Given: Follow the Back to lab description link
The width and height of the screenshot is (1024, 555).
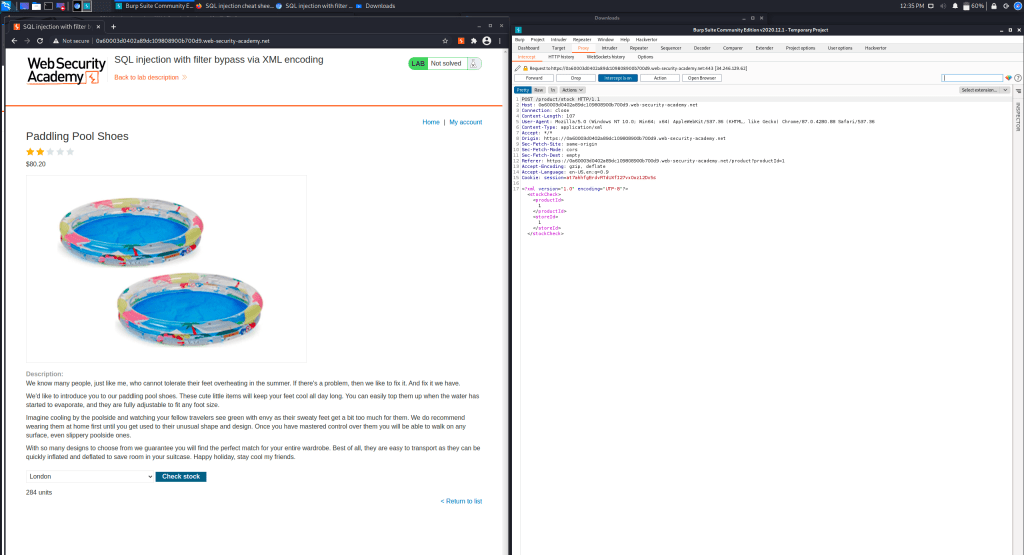Looking at the screenshot, I should click(150, 77).
